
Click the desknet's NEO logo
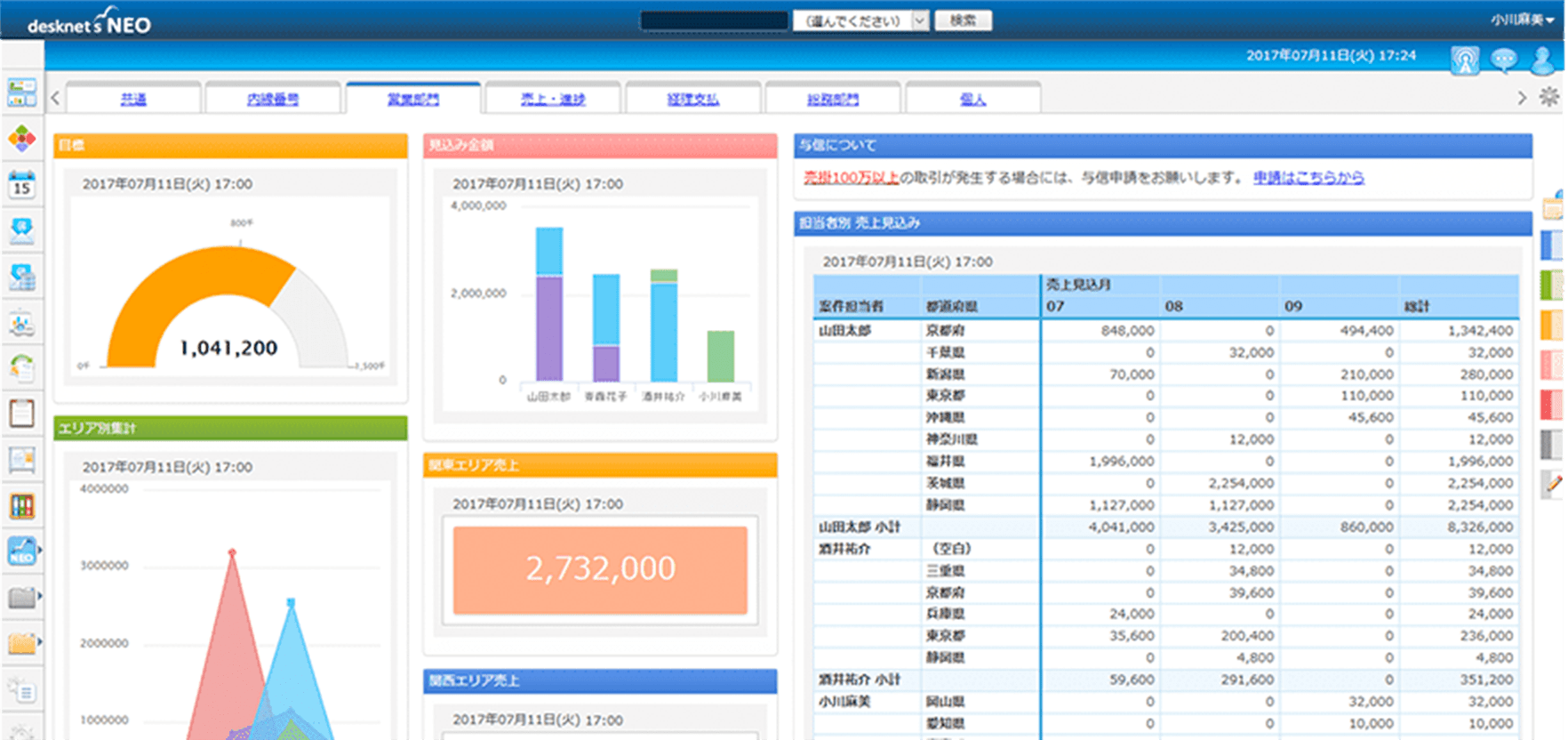click(89, 21)
